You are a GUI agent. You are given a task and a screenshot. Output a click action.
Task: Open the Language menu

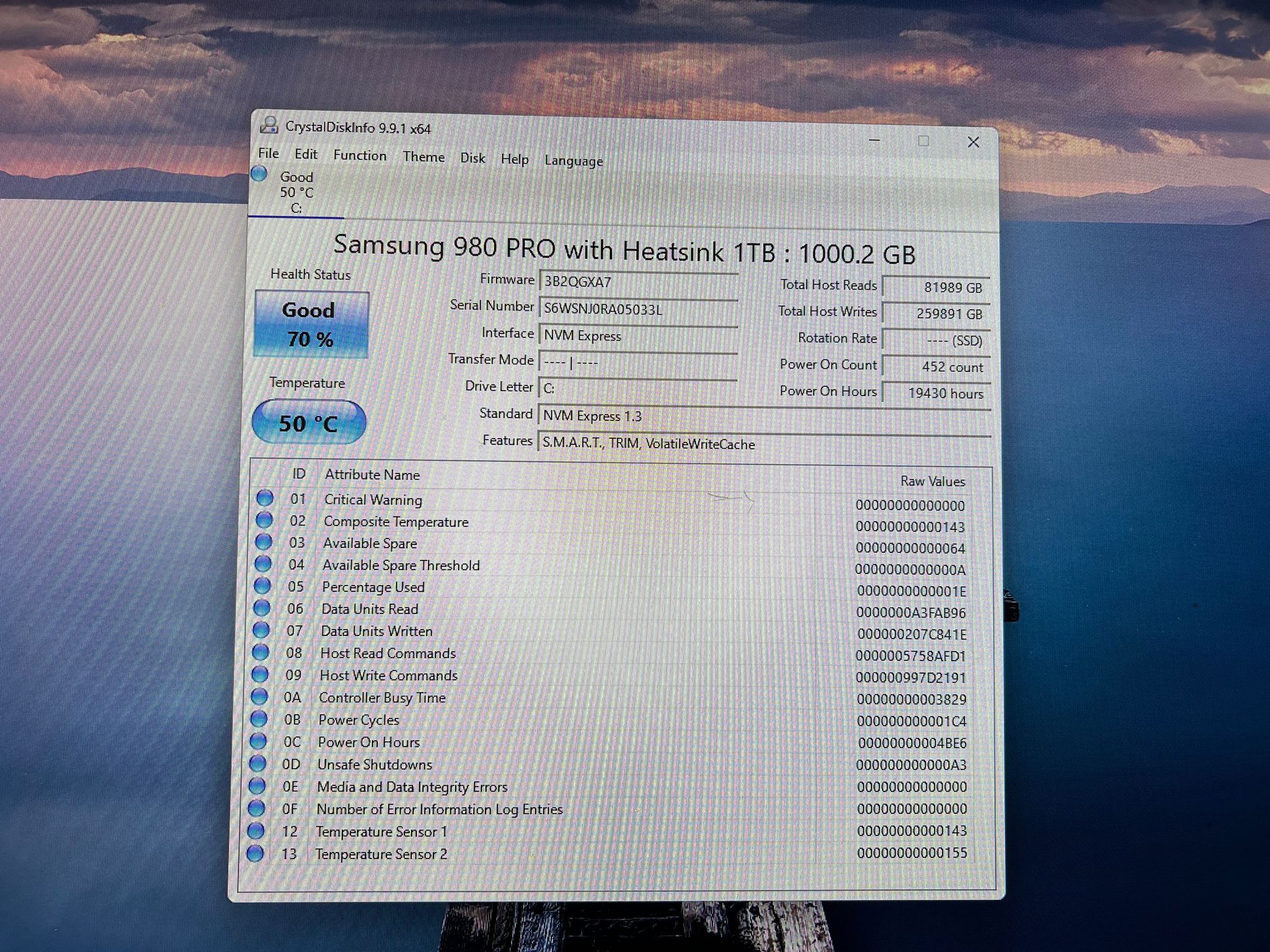pos(574,161)
